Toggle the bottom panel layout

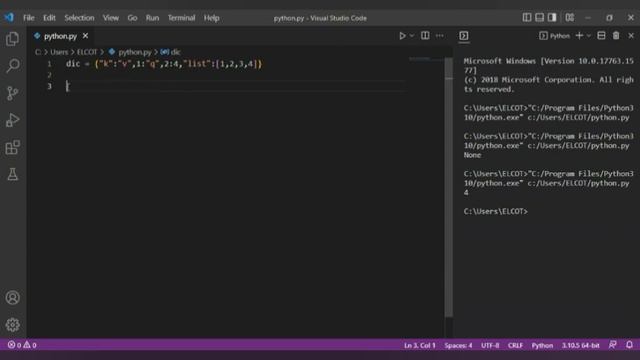(540, 18)
